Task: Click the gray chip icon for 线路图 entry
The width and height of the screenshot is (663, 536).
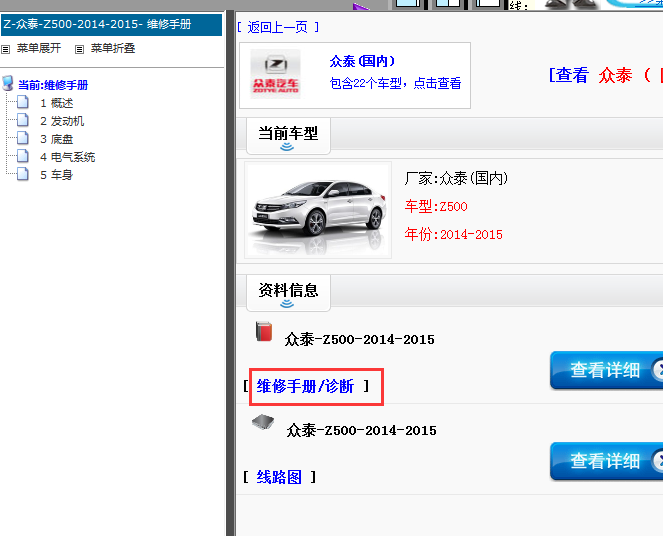Action: [263, 422]
